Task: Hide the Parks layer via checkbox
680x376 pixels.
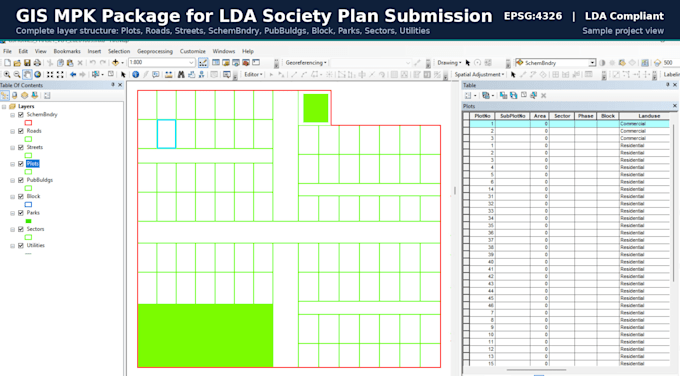Action: pyautogui.click(x=21, y=213)
